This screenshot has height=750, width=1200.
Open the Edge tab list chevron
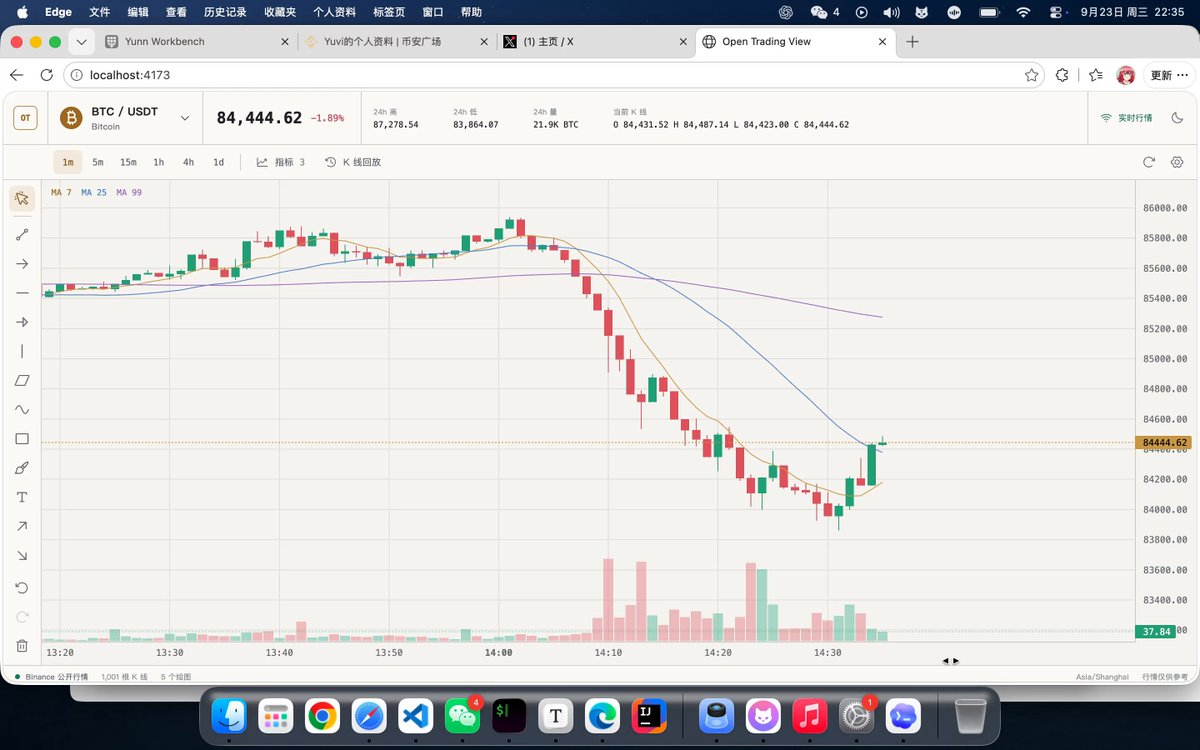(81, 42)
